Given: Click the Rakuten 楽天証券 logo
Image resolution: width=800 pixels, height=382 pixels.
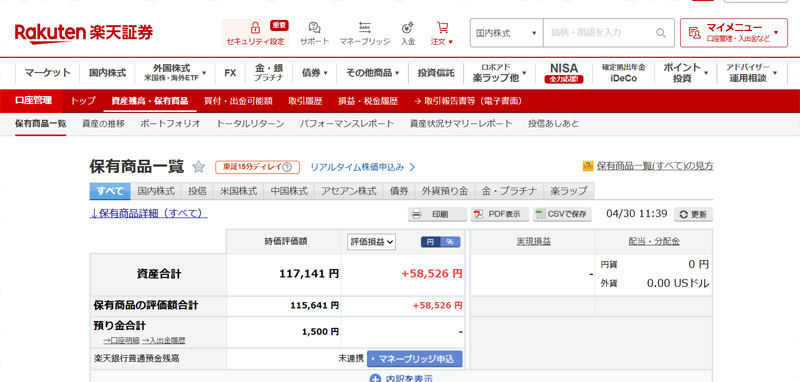Looking at the screenshot, I should [84, 33].
